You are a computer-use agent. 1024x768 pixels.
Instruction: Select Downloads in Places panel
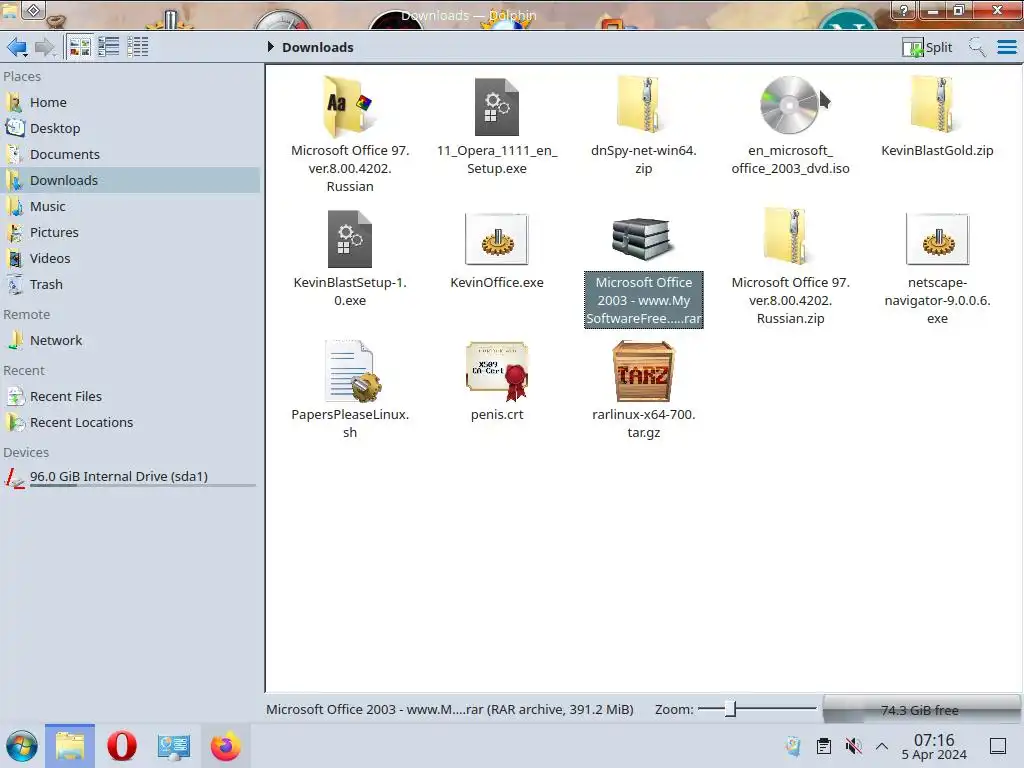(x=131, y=180)
